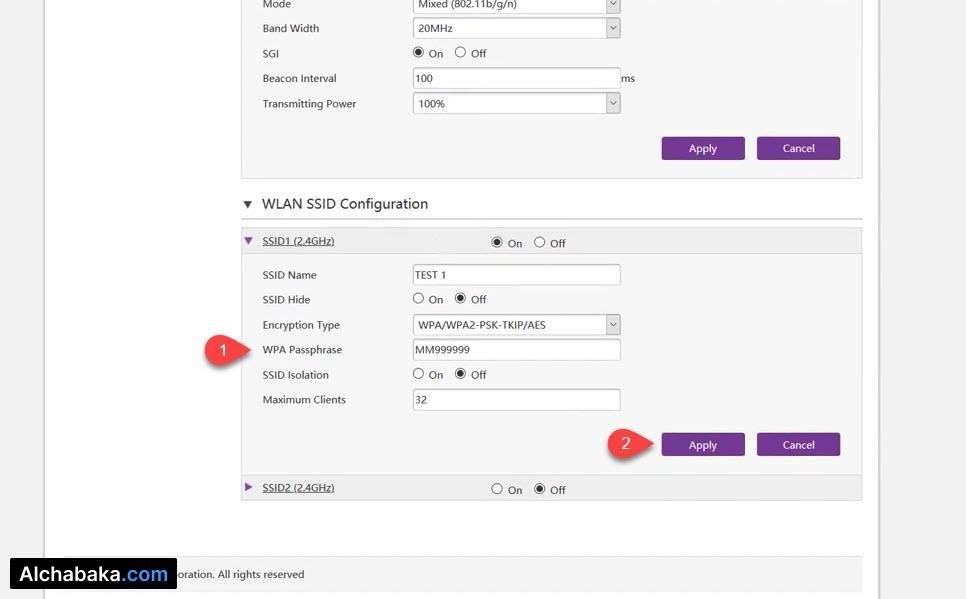
Task: Apply the SSID1 configuration changes
Action: (702, 445)
